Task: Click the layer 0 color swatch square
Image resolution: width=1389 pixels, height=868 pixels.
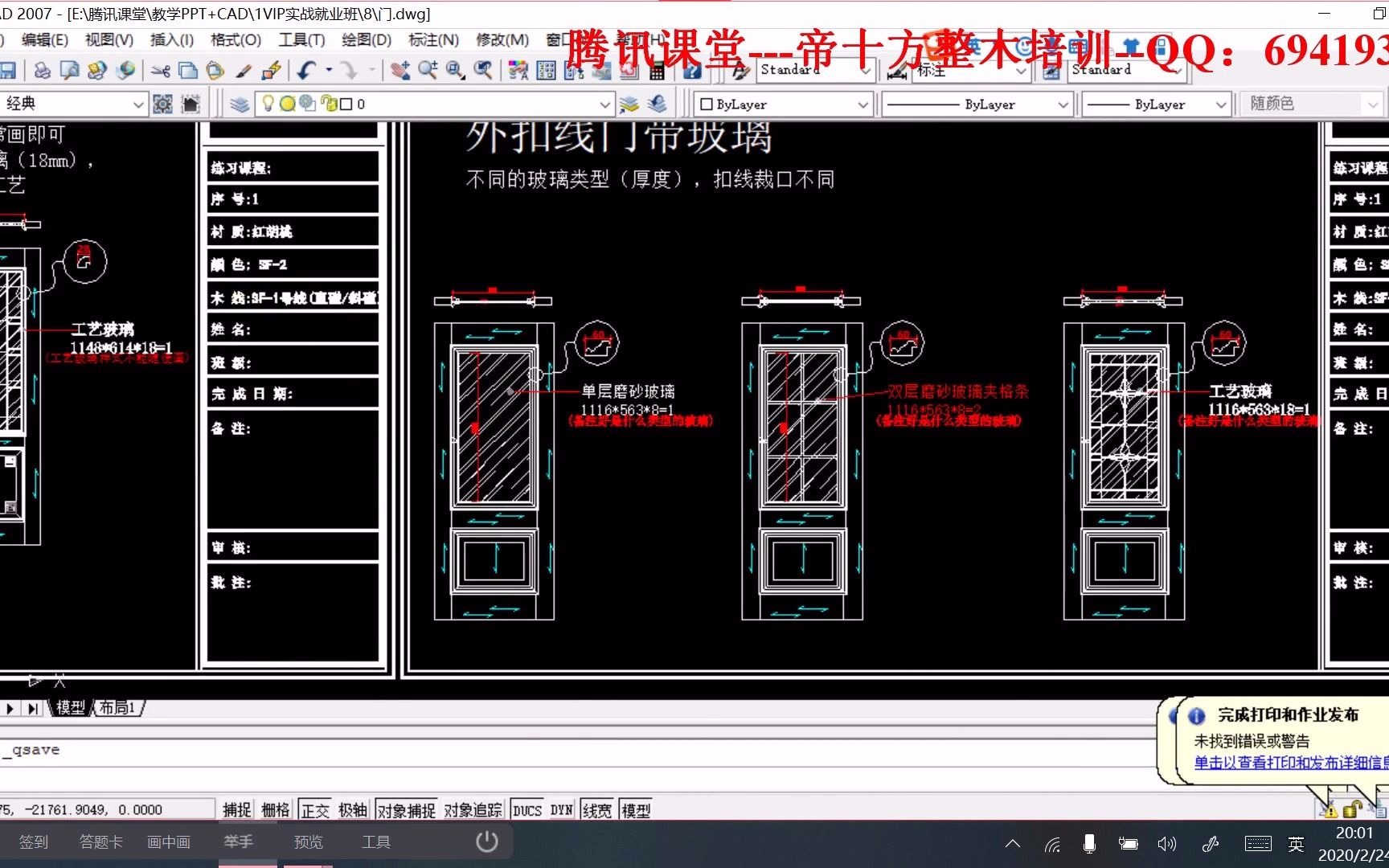Action: point(346,104)
